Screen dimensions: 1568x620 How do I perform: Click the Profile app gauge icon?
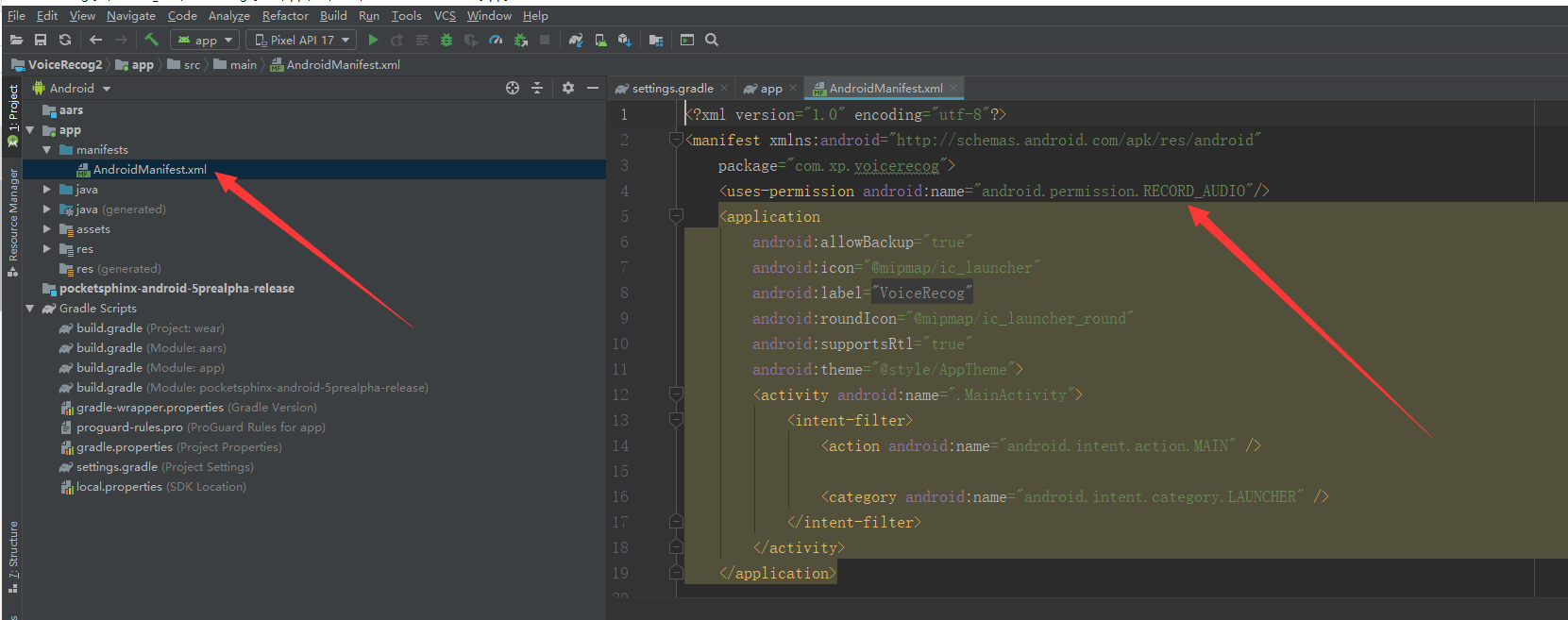point(496,40)
